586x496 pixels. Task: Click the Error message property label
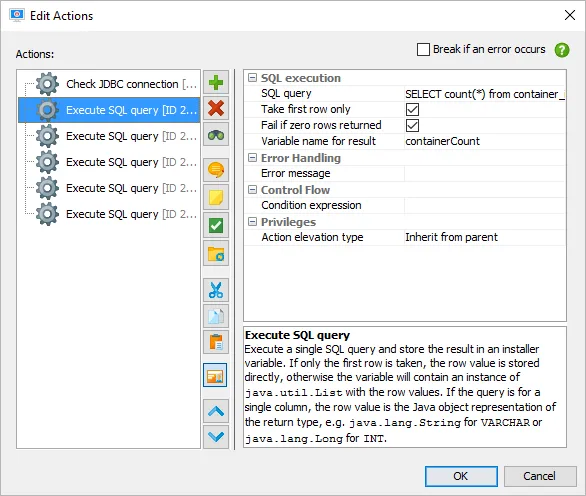[296, 173]
